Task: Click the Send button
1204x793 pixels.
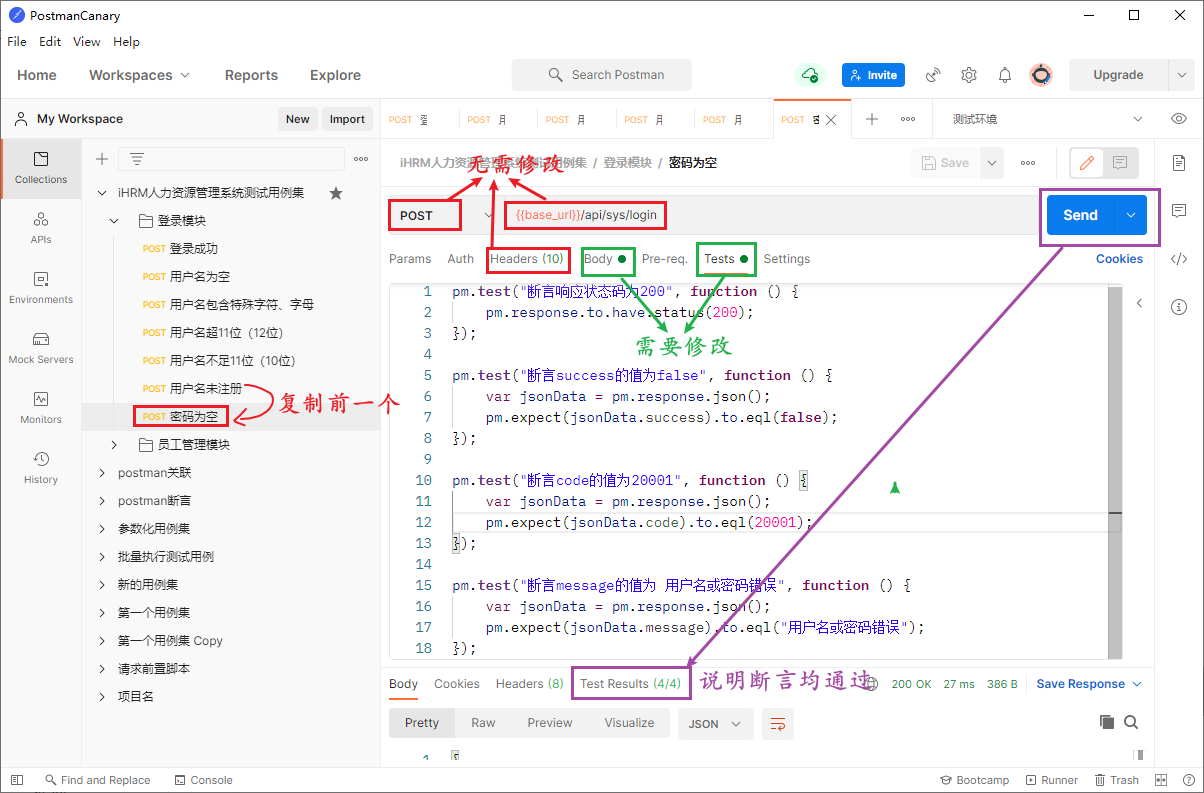Action: pyautogui.click(x=1079, y=214)
